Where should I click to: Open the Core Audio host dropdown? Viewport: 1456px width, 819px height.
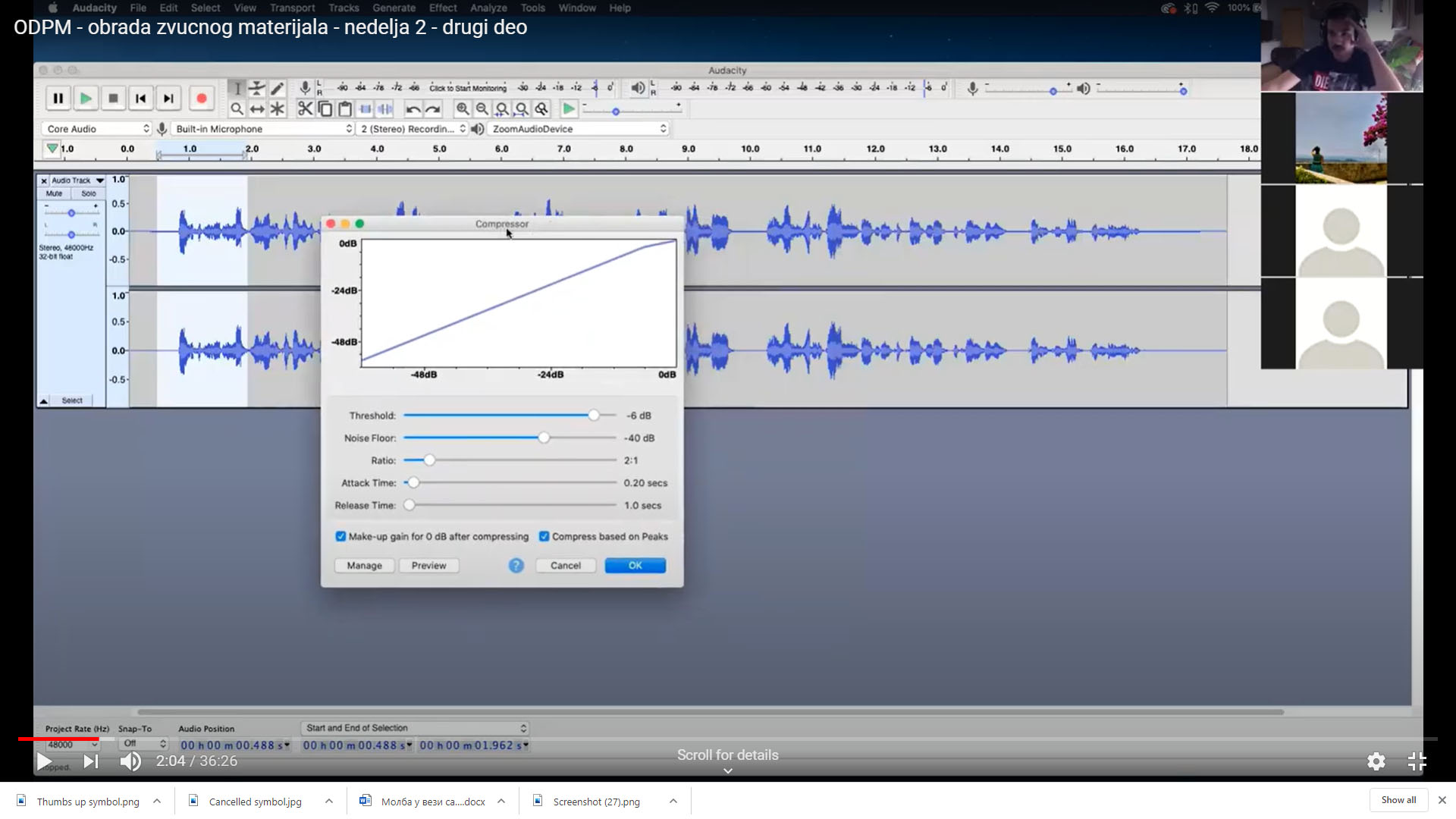pos(96,129)
